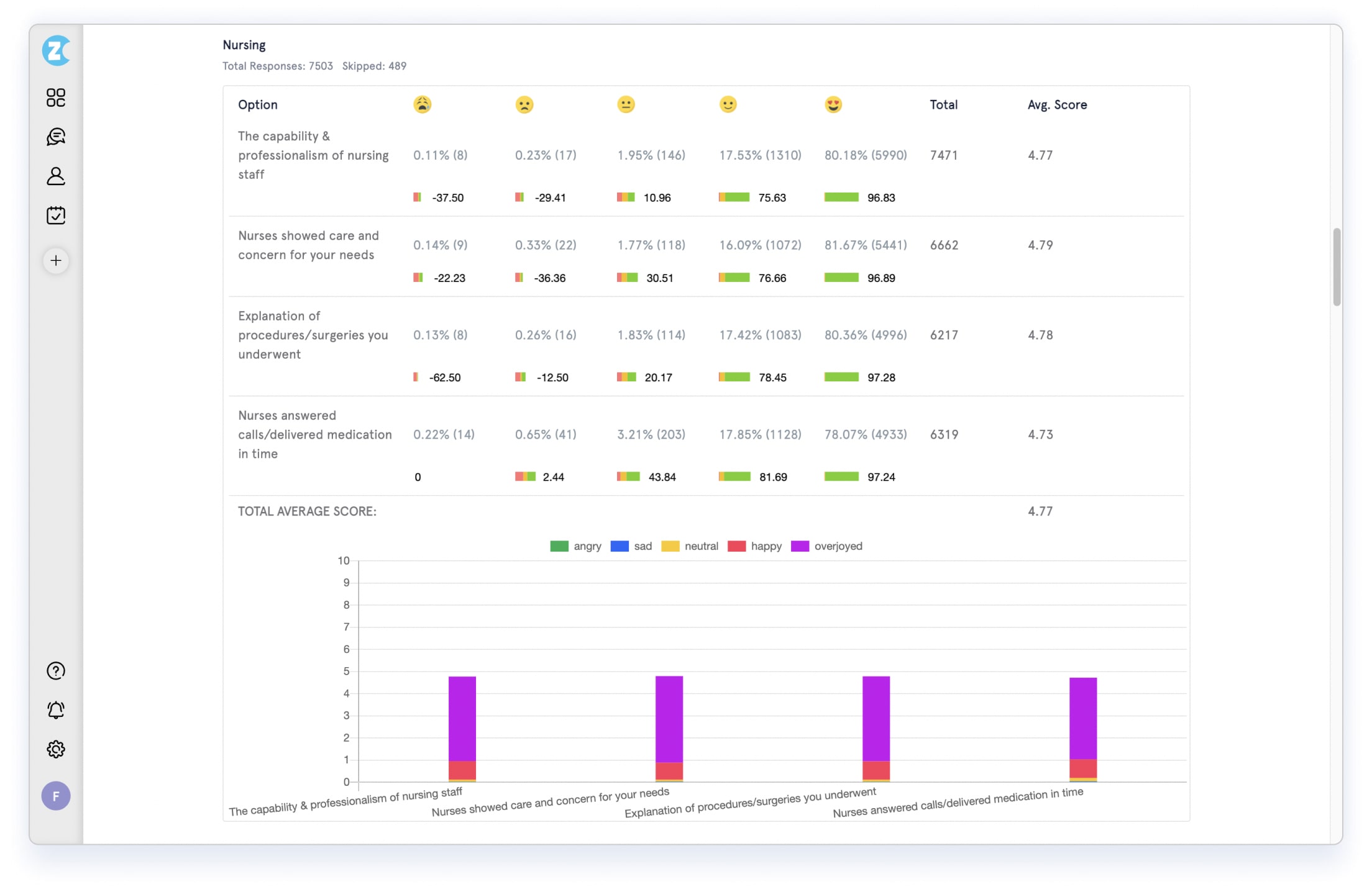The image size is (1372, 892).
Task: Click the neutral face column header emoji
Action: click(626, 104)
